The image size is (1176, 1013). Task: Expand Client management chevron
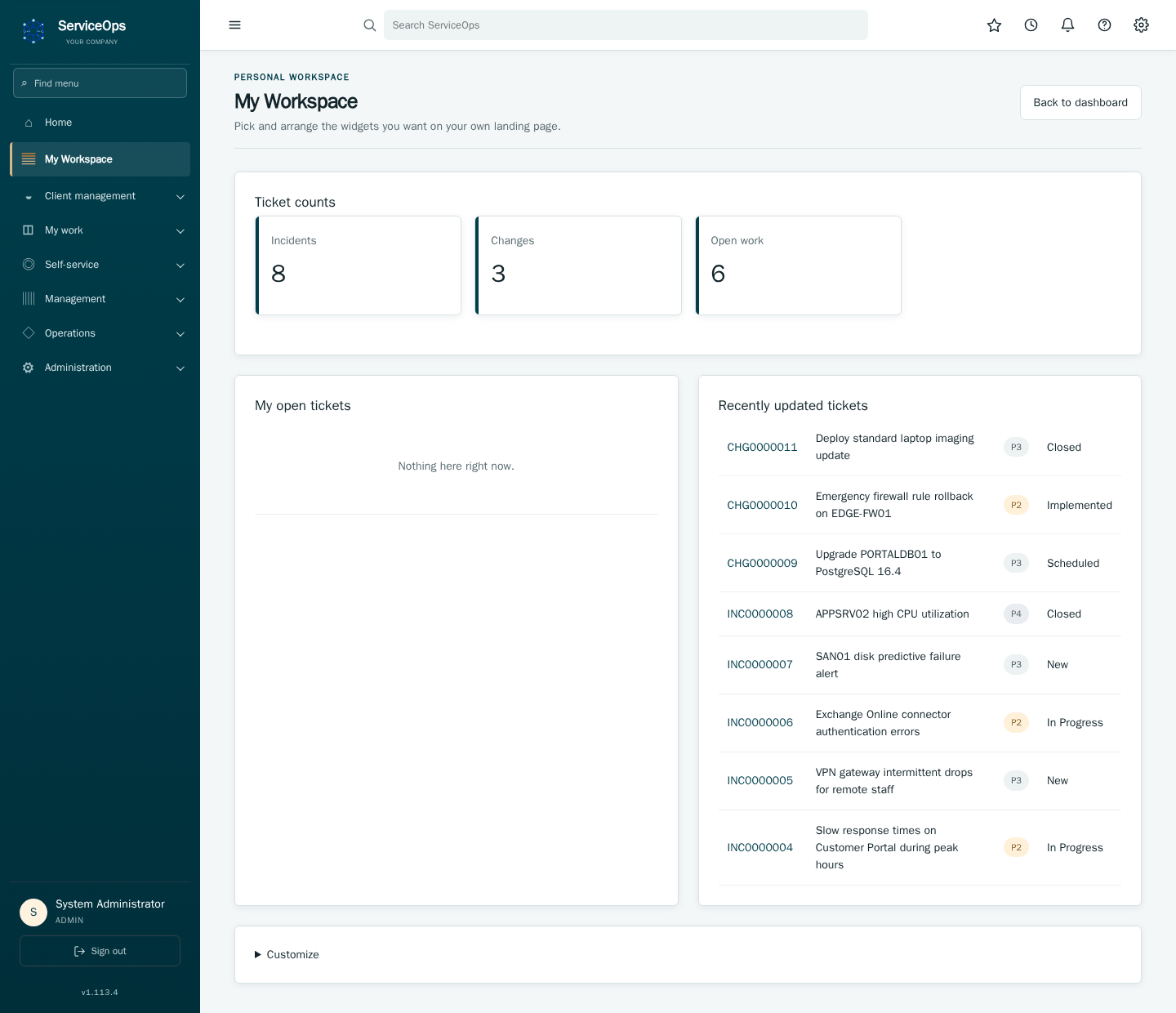(180, 197)
